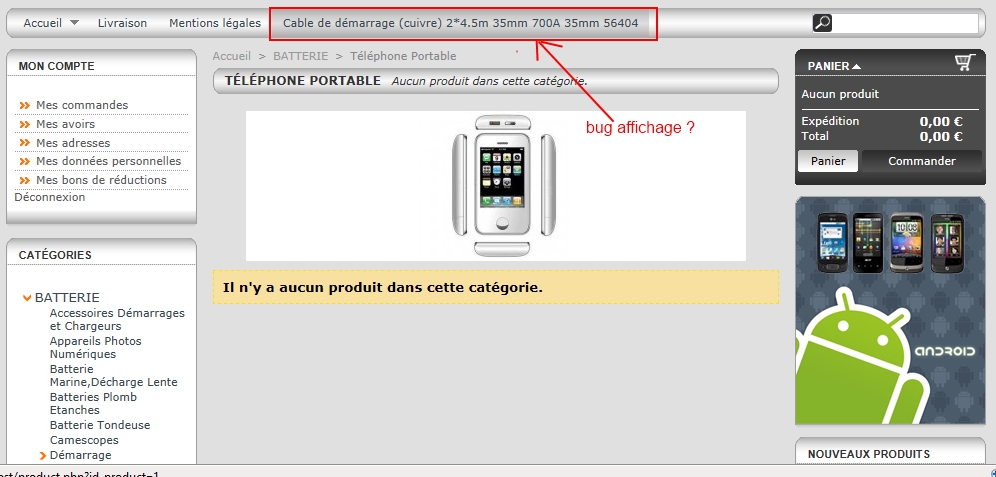Click the orange arrows beside Mes adresses

click(x=25, y=143)
